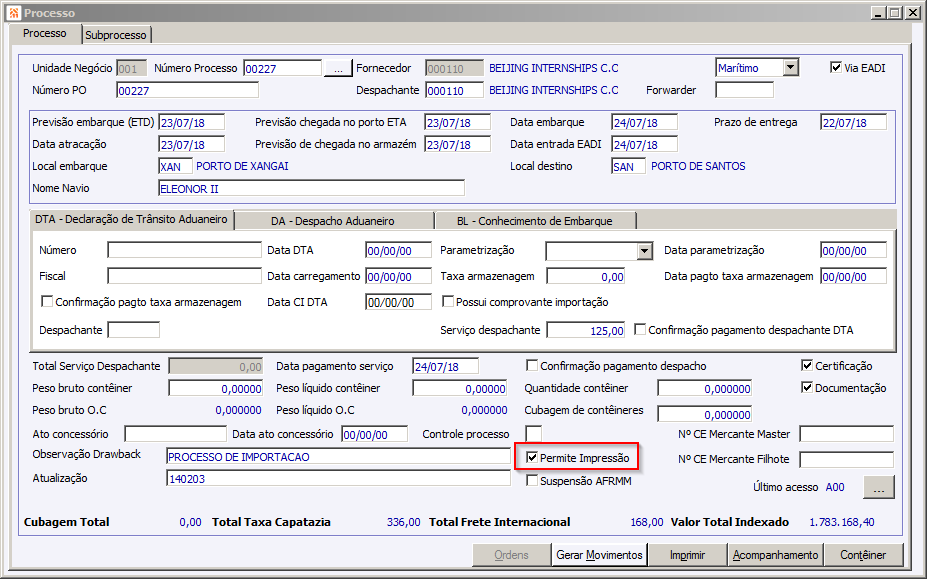Click Data pagamento serviço field
927x579 pixels.
click(446, 366)
